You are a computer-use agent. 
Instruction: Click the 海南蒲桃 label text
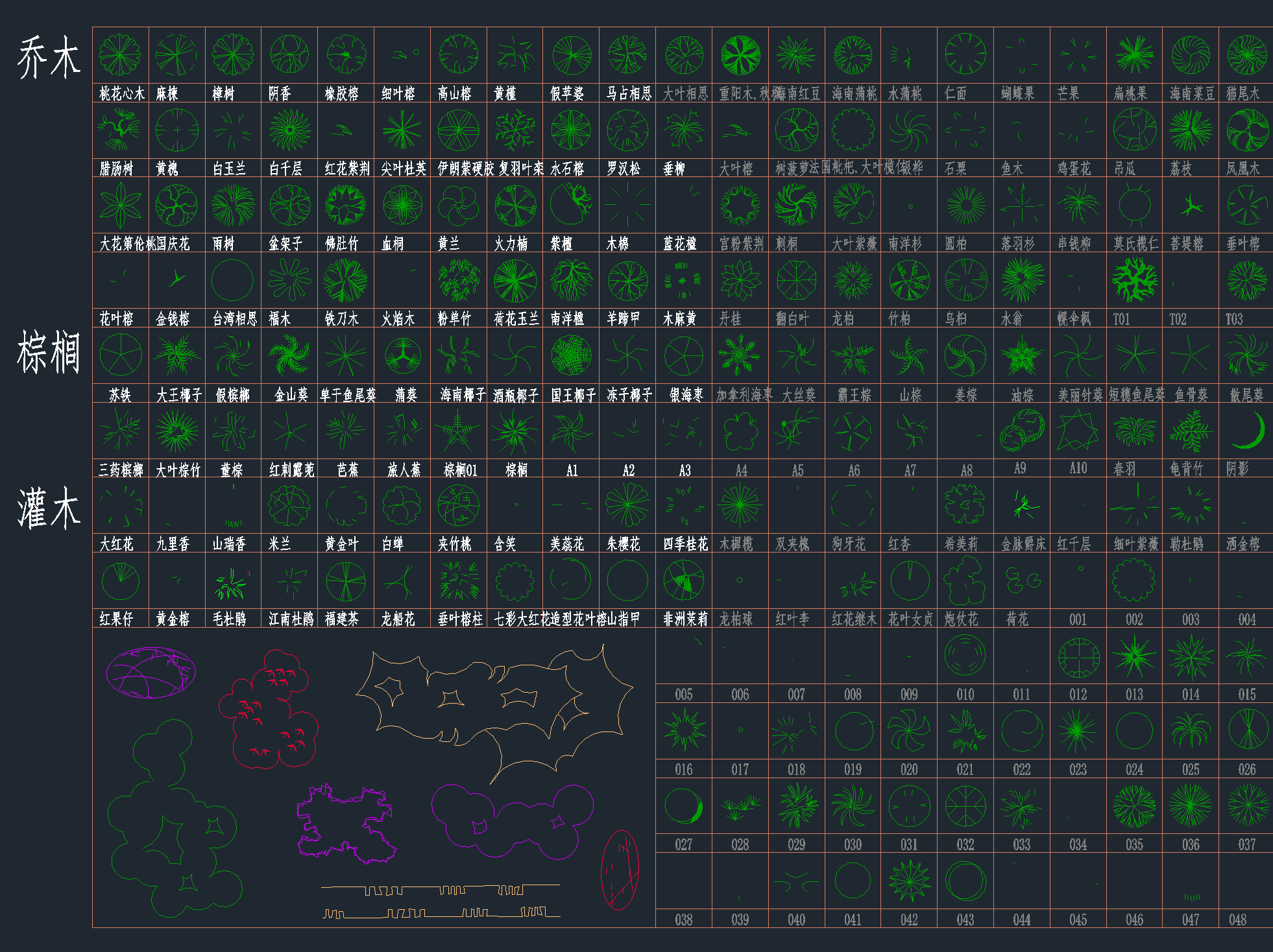[x=855, y=94]
